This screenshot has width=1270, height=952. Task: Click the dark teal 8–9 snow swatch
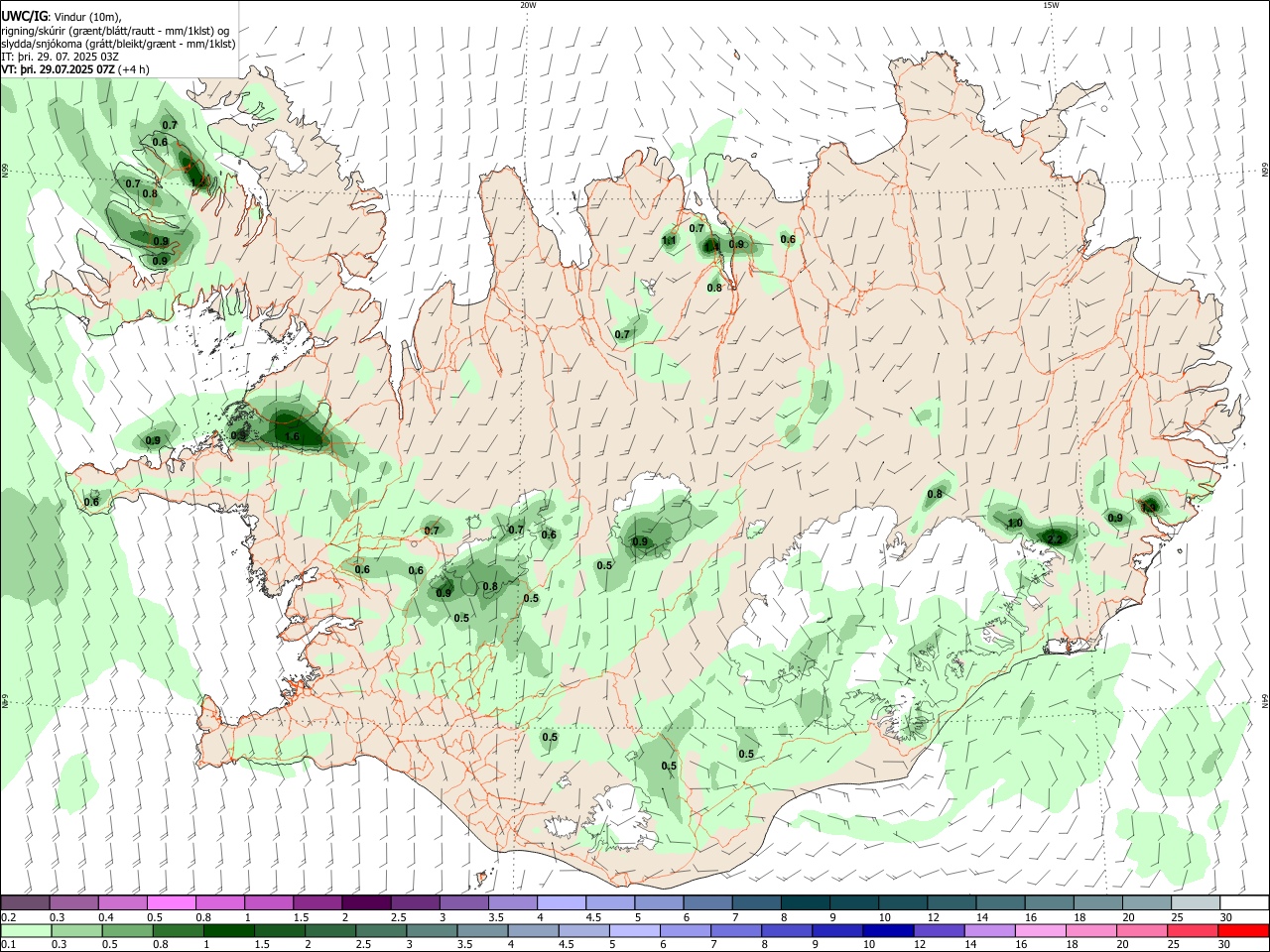805,902
